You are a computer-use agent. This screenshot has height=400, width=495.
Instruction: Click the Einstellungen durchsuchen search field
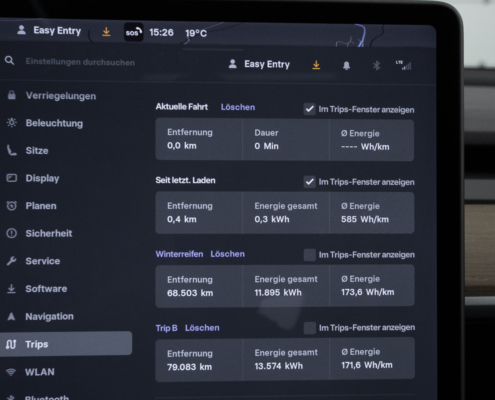pos(80,62)
